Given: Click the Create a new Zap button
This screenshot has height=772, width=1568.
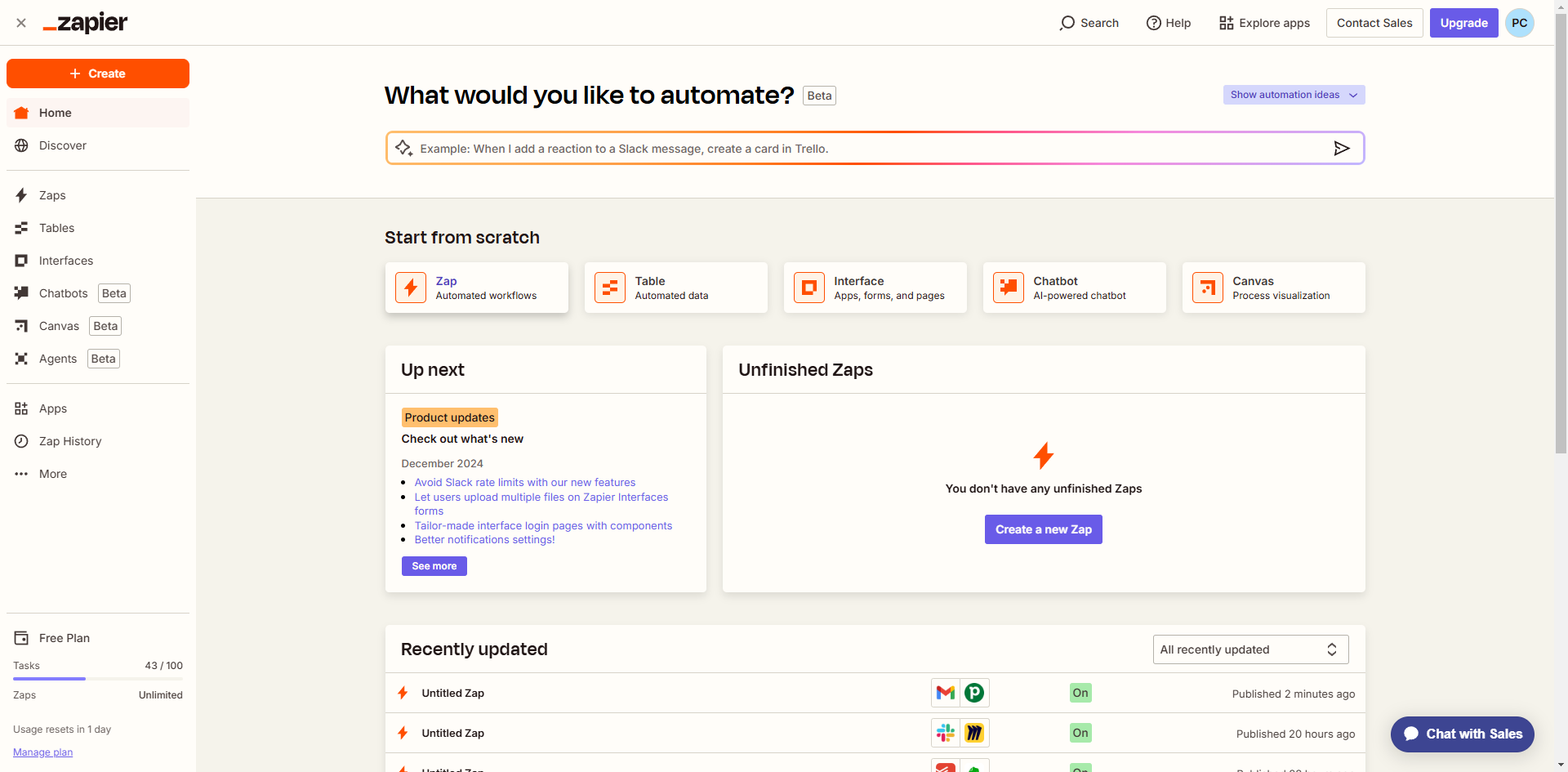Looking at the screenshot, I should pyautogui.click(x=1043, y=529).
